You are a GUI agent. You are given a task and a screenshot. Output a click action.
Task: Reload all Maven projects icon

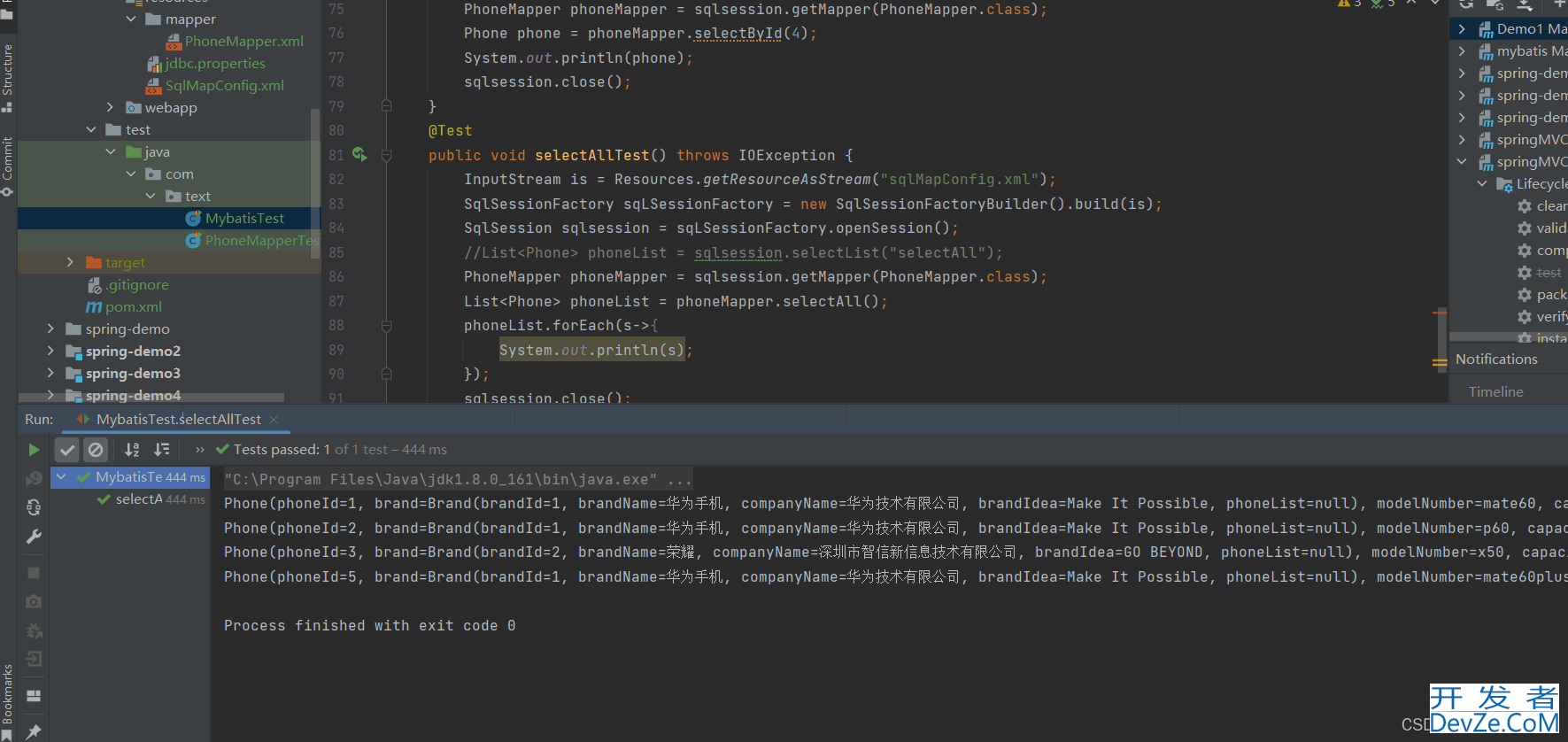[1466, 4]
